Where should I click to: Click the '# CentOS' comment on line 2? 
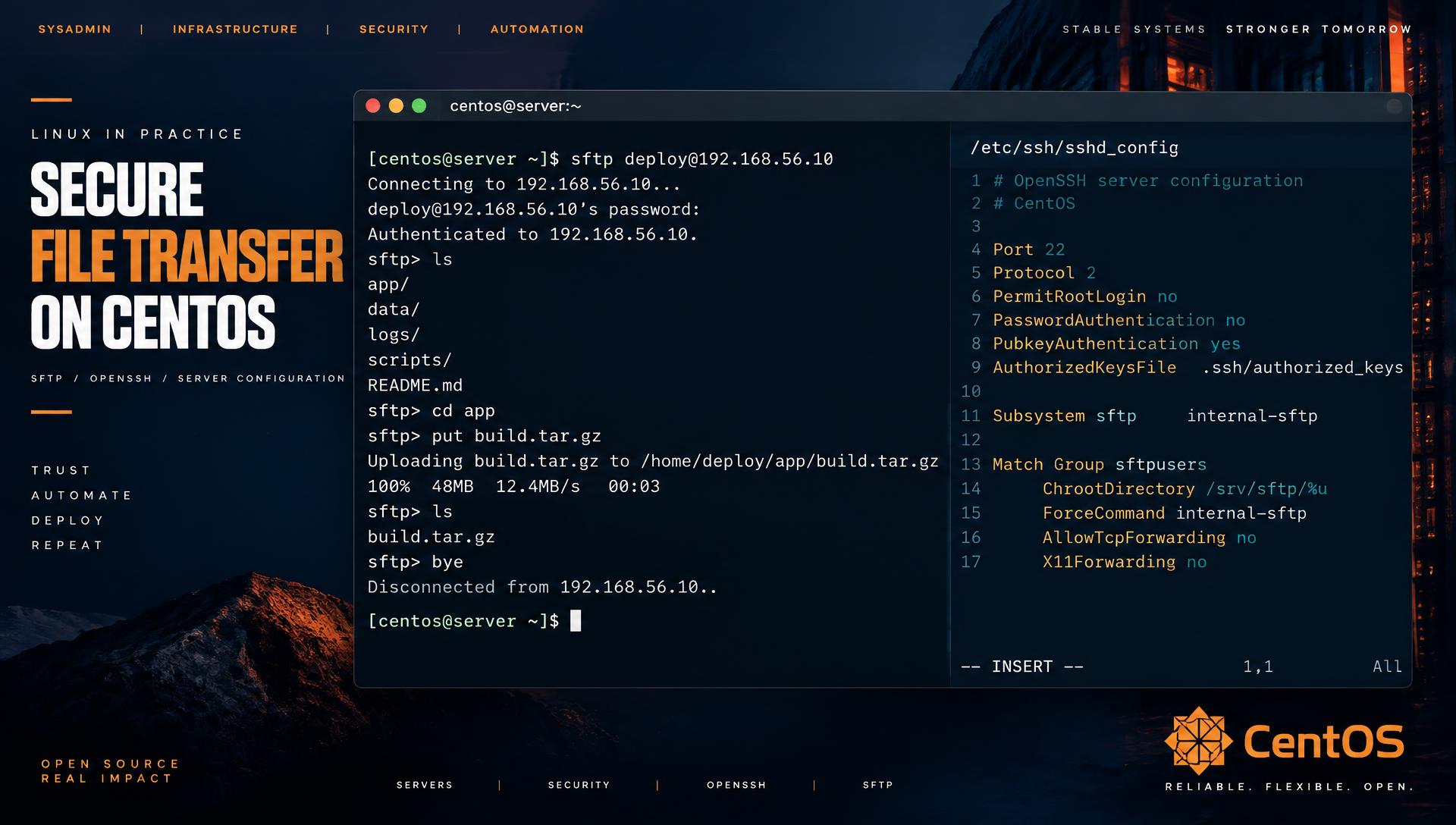coord(1034,203)
